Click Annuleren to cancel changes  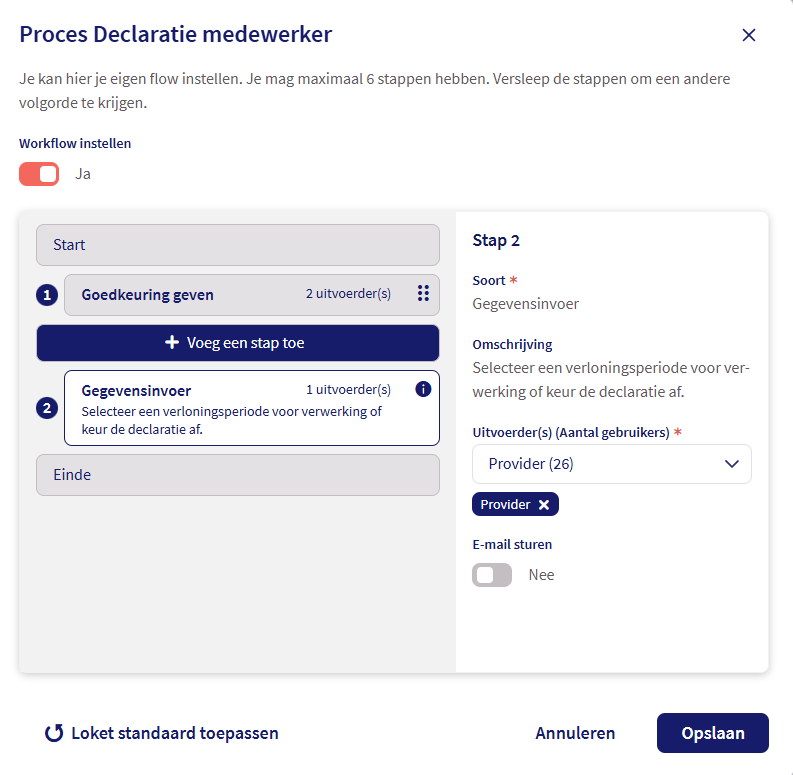point(575,733)
